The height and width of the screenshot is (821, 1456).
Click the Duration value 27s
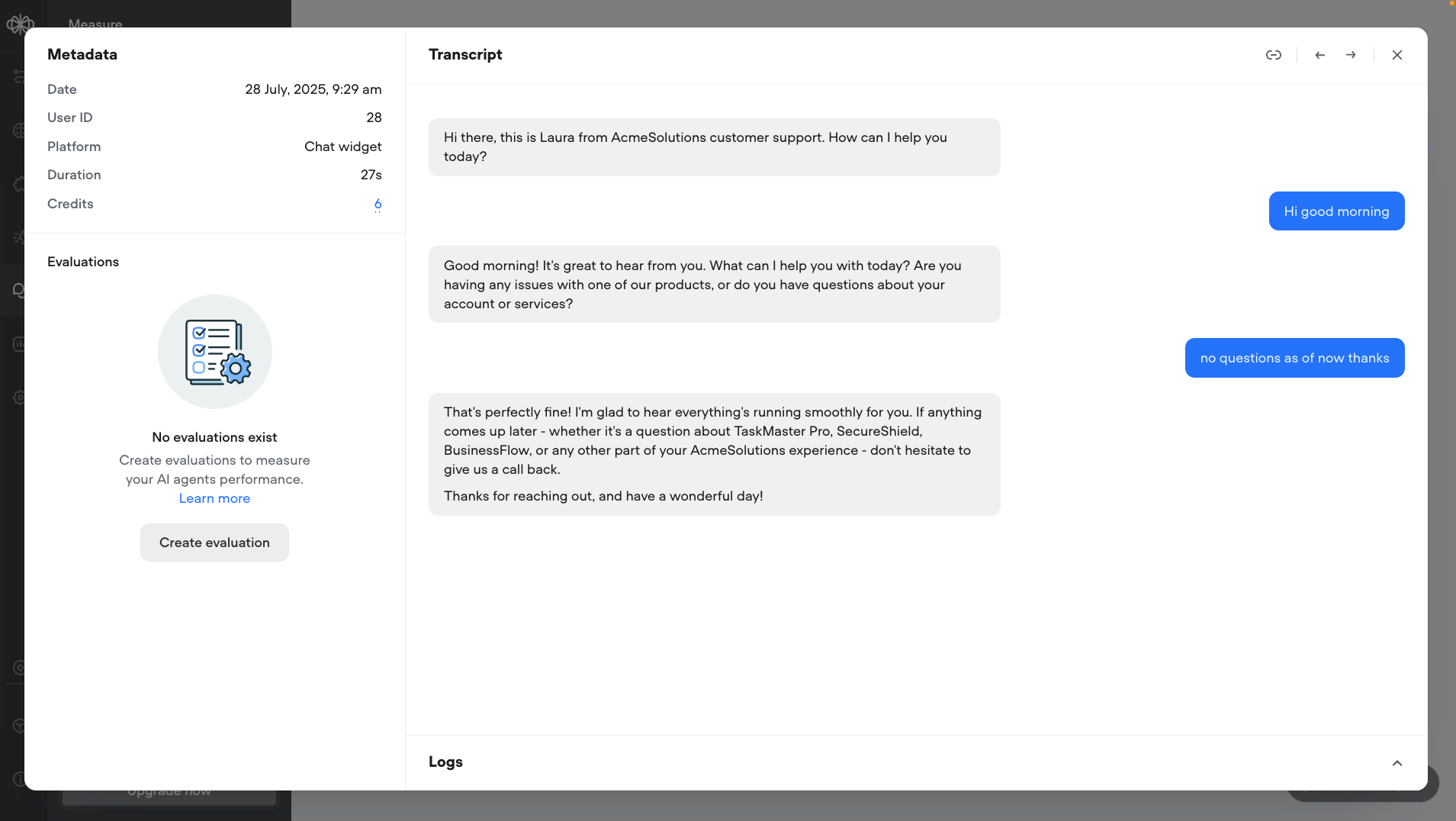371,175
